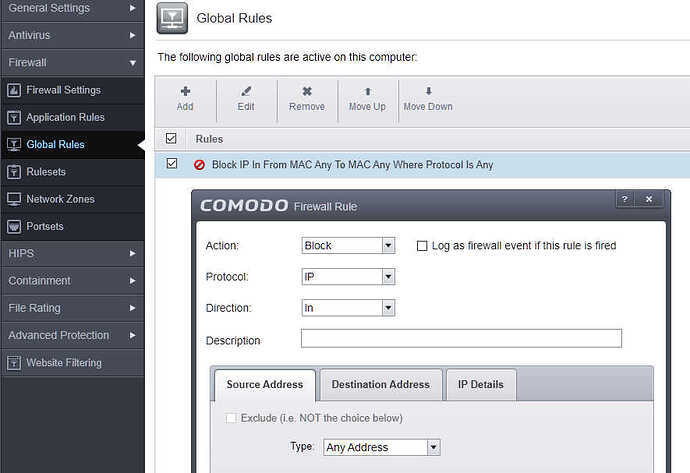690x473 pixels.
Task: Click the Website Filtering sidebar icon
Action: click(14, 363)
